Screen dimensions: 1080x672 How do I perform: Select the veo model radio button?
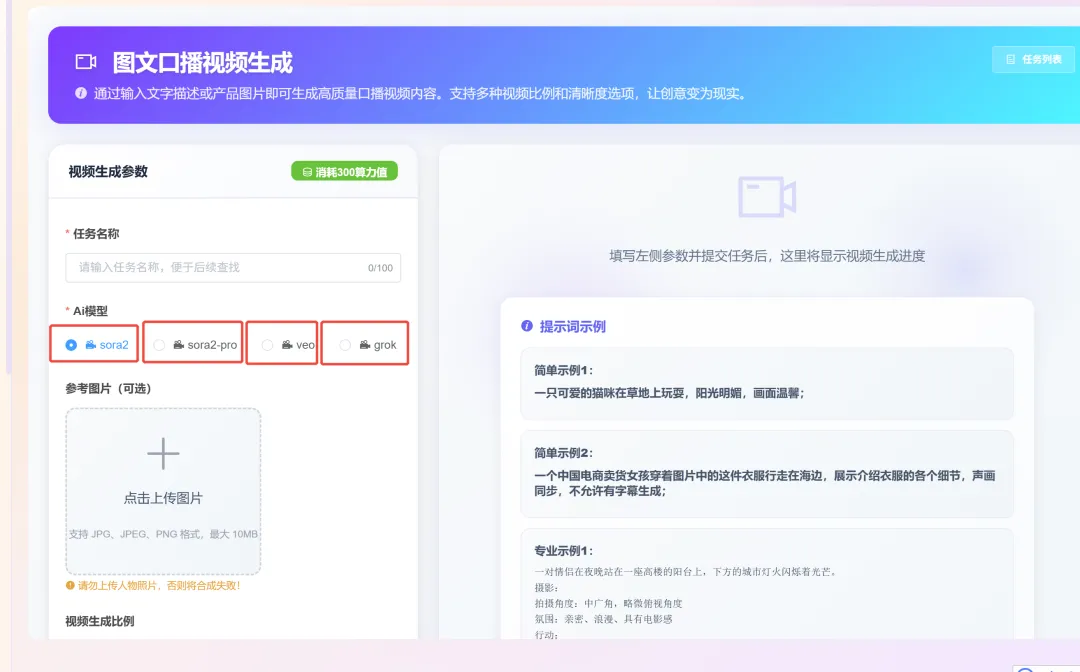click(x=267, y=345)
